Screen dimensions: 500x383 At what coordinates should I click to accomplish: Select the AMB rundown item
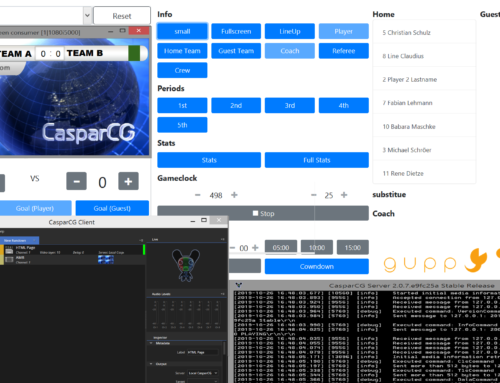click(x=72, y=260)
